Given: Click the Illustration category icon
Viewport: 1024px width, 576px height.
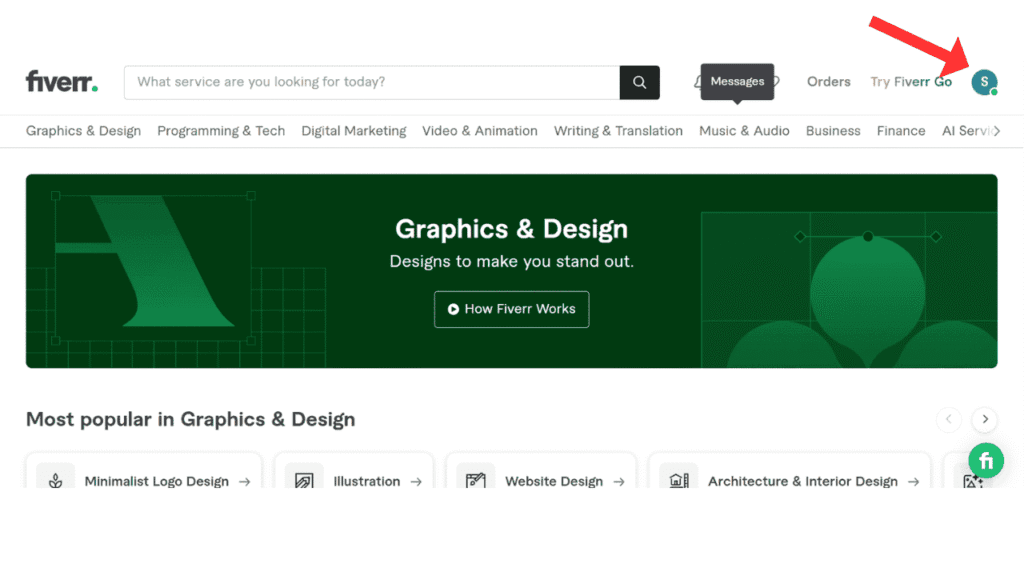Looking at the screenshot, I should (304, 481).
